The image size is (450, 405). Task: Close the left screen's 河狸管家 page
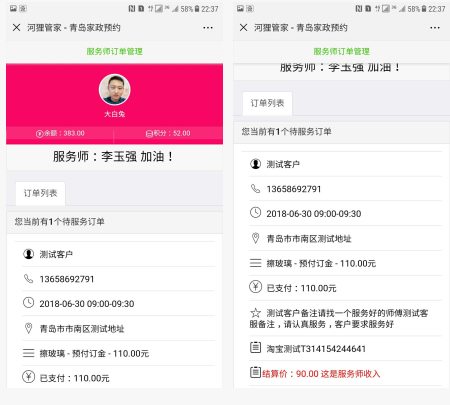(x=17, y=28)
